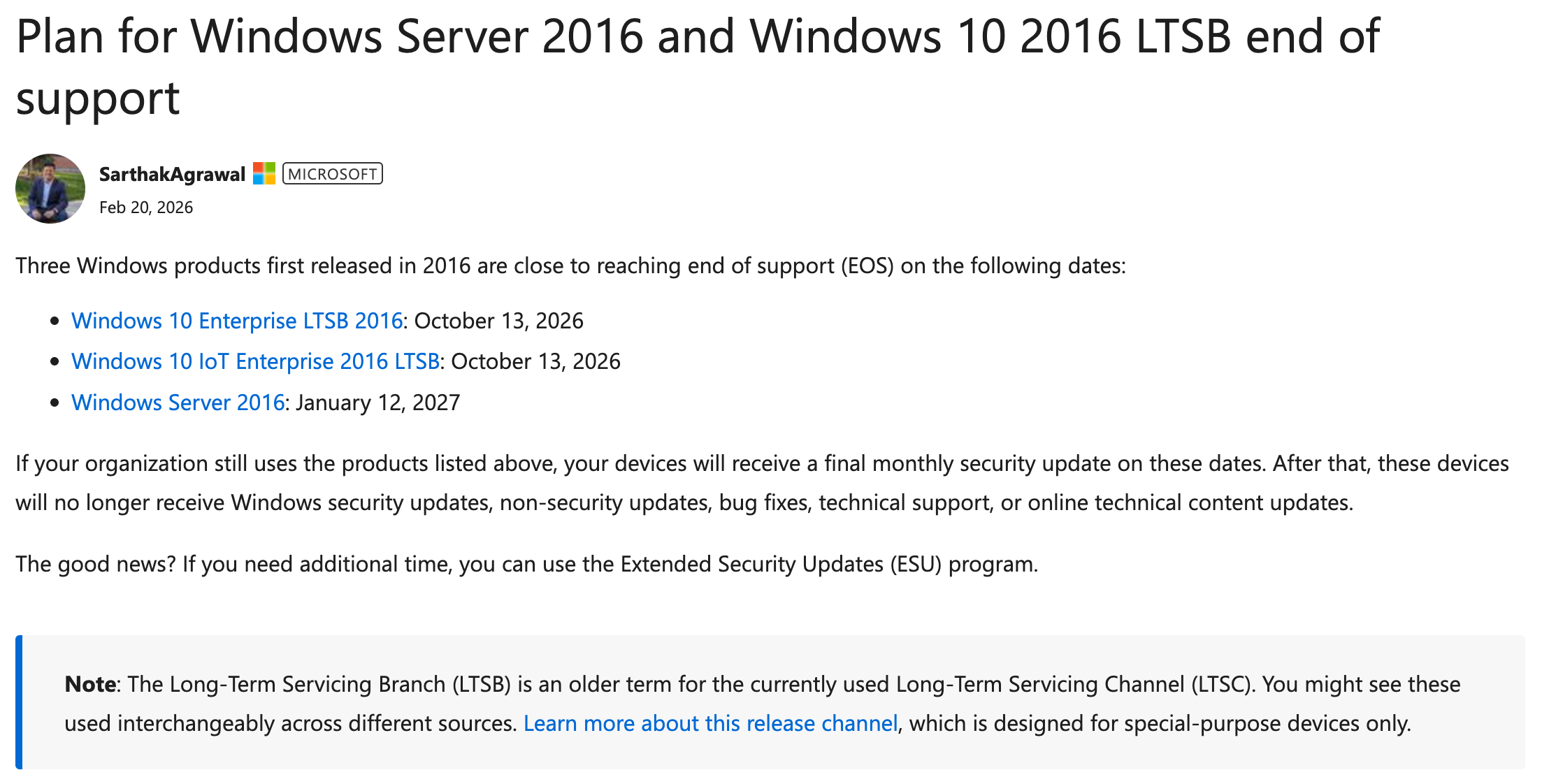1542x784 pixels.
Task: Click the bullet before Windows Server 2016
Action: tap(55, 402)
